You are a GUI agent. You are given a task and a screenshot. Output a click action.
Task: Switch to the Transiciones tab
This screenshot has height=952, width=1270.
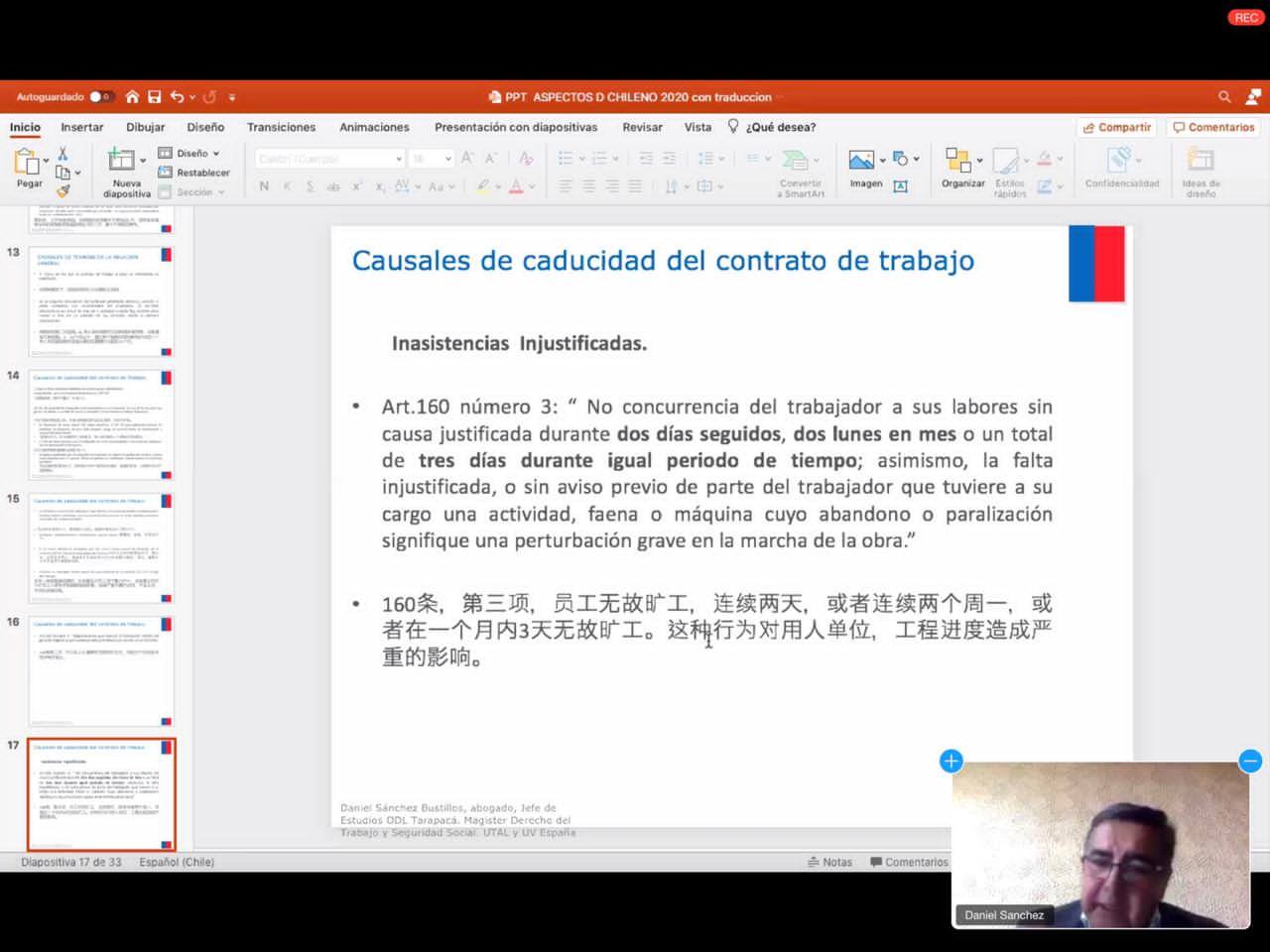281,127
